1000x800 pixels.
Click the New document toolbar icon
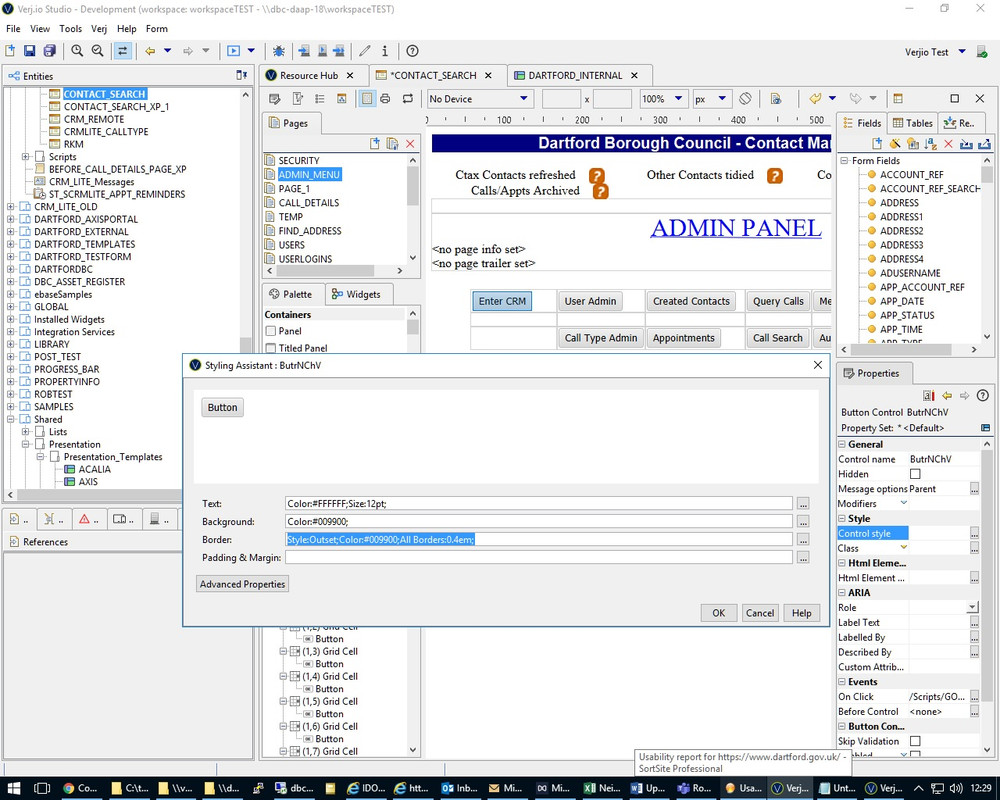[10, 51]
